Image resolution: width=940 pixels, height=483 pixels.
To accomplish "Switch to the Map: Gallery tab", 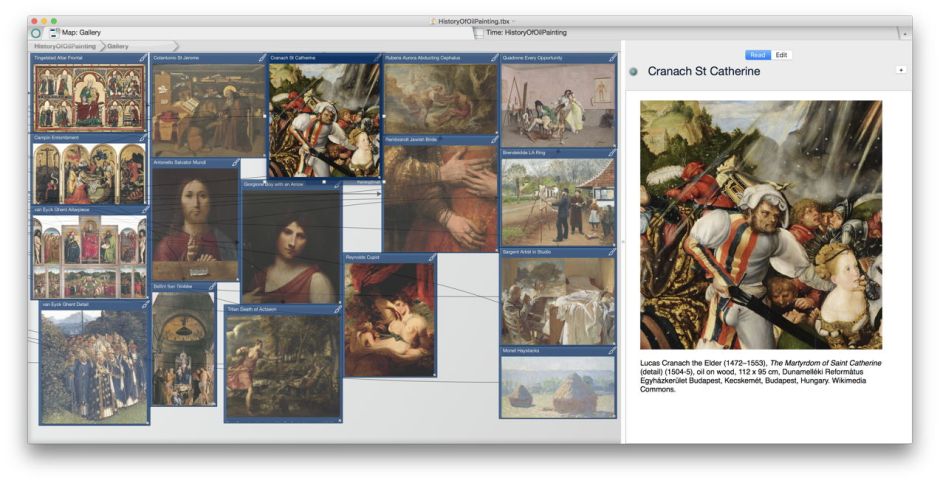I will pyautogui.click(x=88, y=33).
